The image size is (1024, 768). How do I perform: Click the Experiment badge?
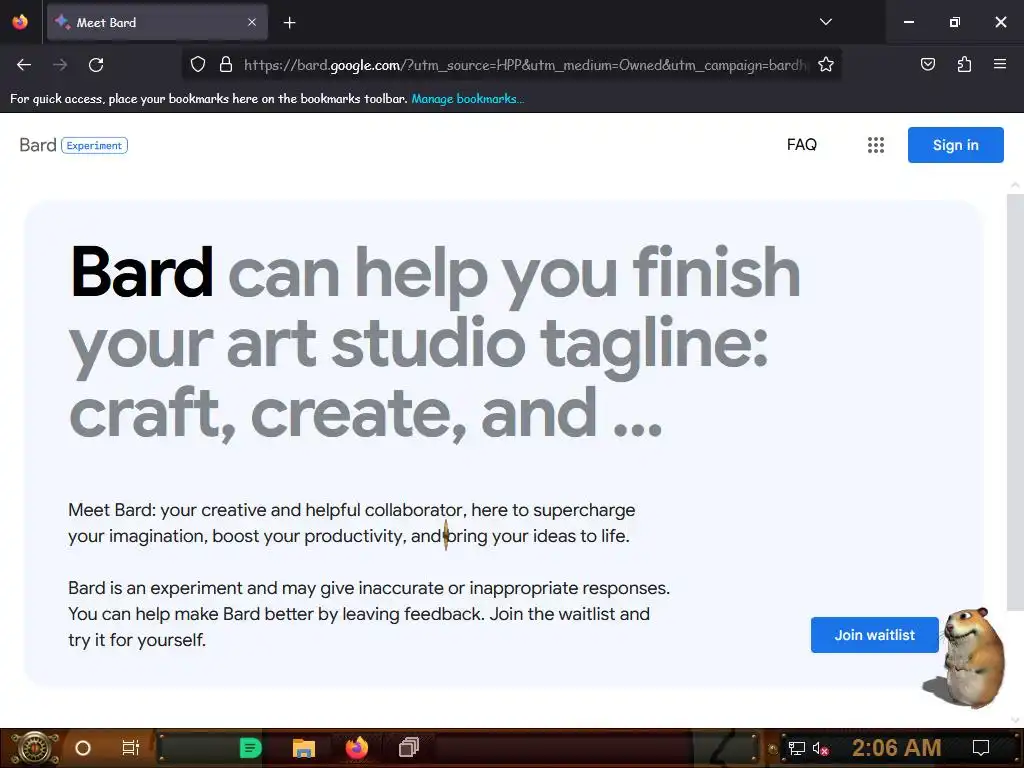pos(94,145)
